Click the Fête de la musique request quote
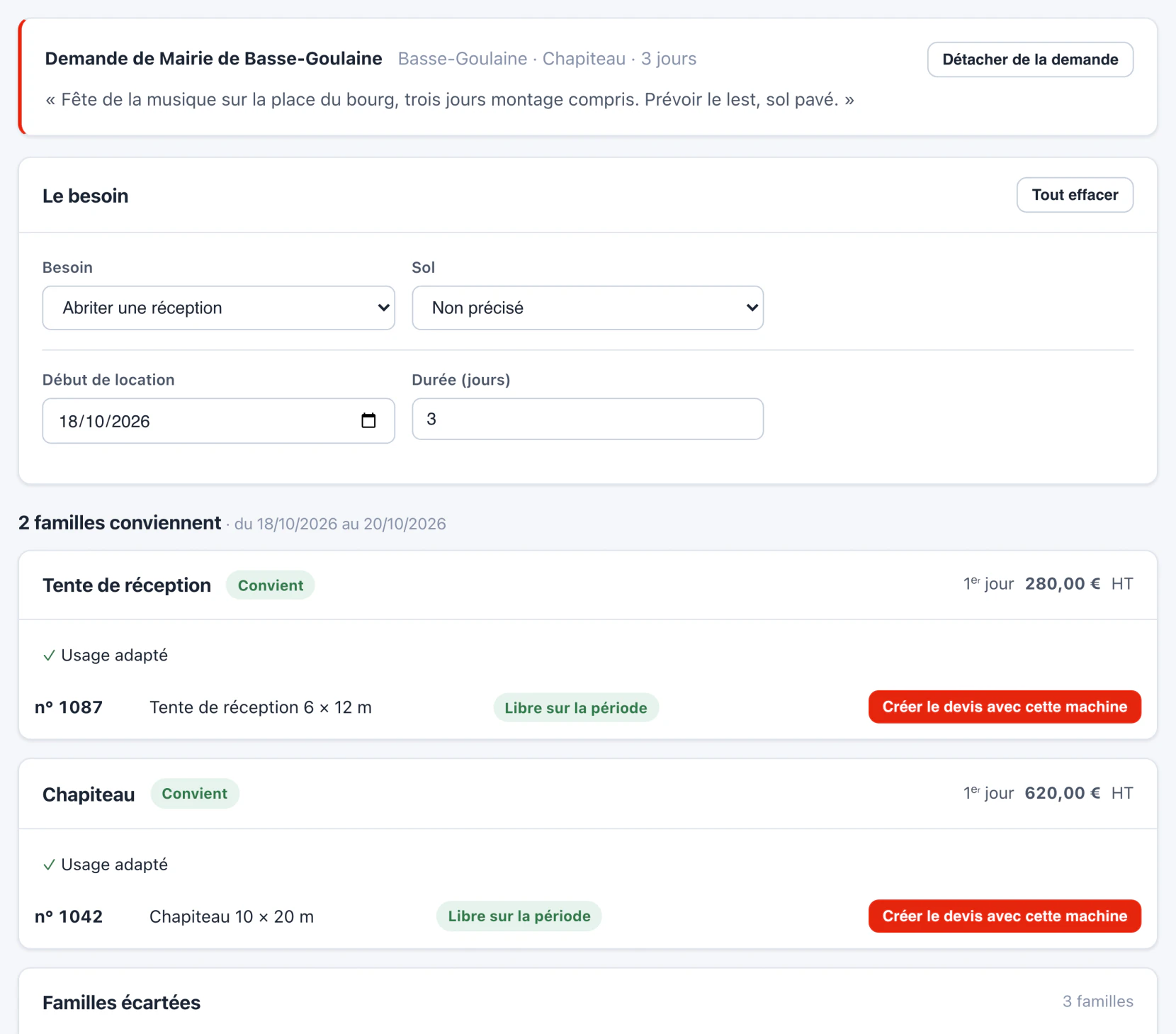The height and width of the screenshot is (1034, 1176). [x=450, y=100]
